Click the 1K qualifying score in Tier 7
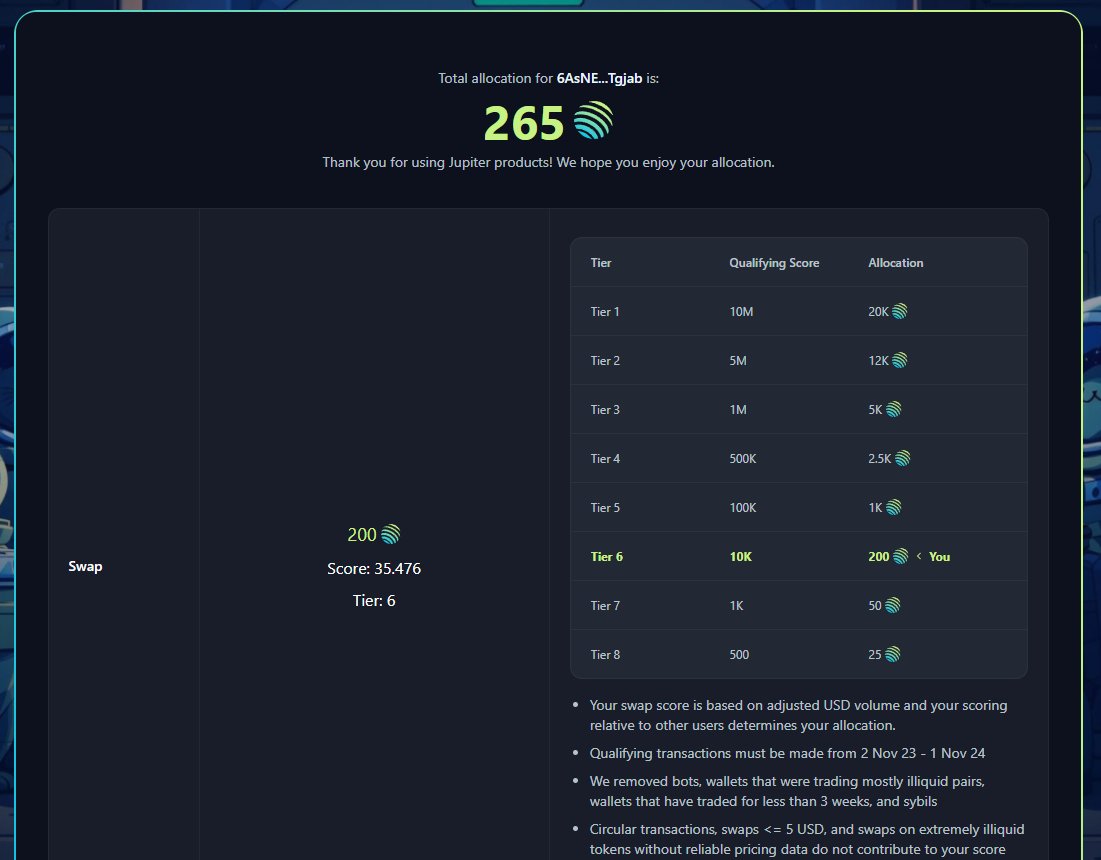The image size is (1101, 860). (x=736, y=606)
